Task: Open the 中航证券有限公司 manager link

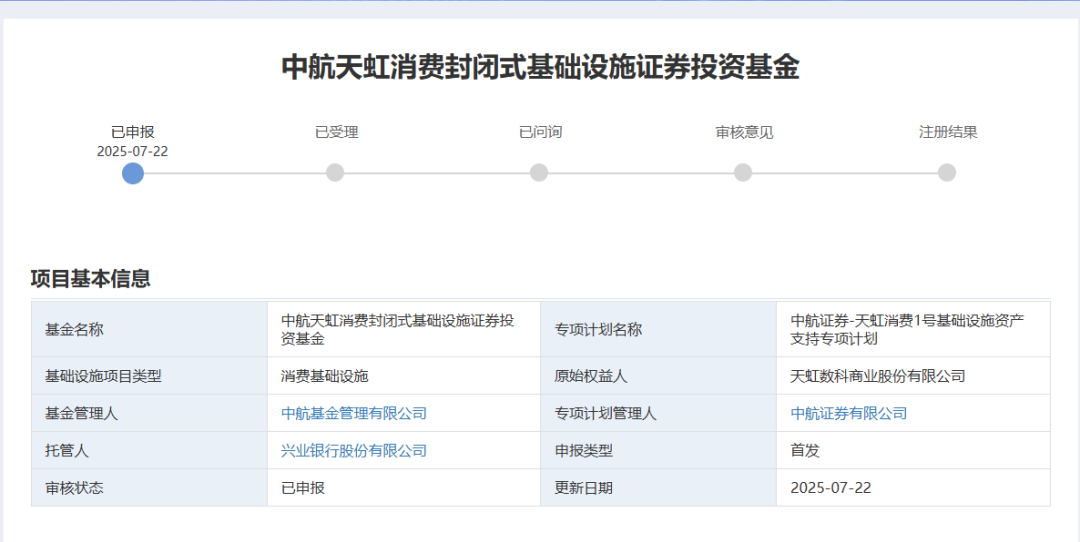Action: pos(849,413)
